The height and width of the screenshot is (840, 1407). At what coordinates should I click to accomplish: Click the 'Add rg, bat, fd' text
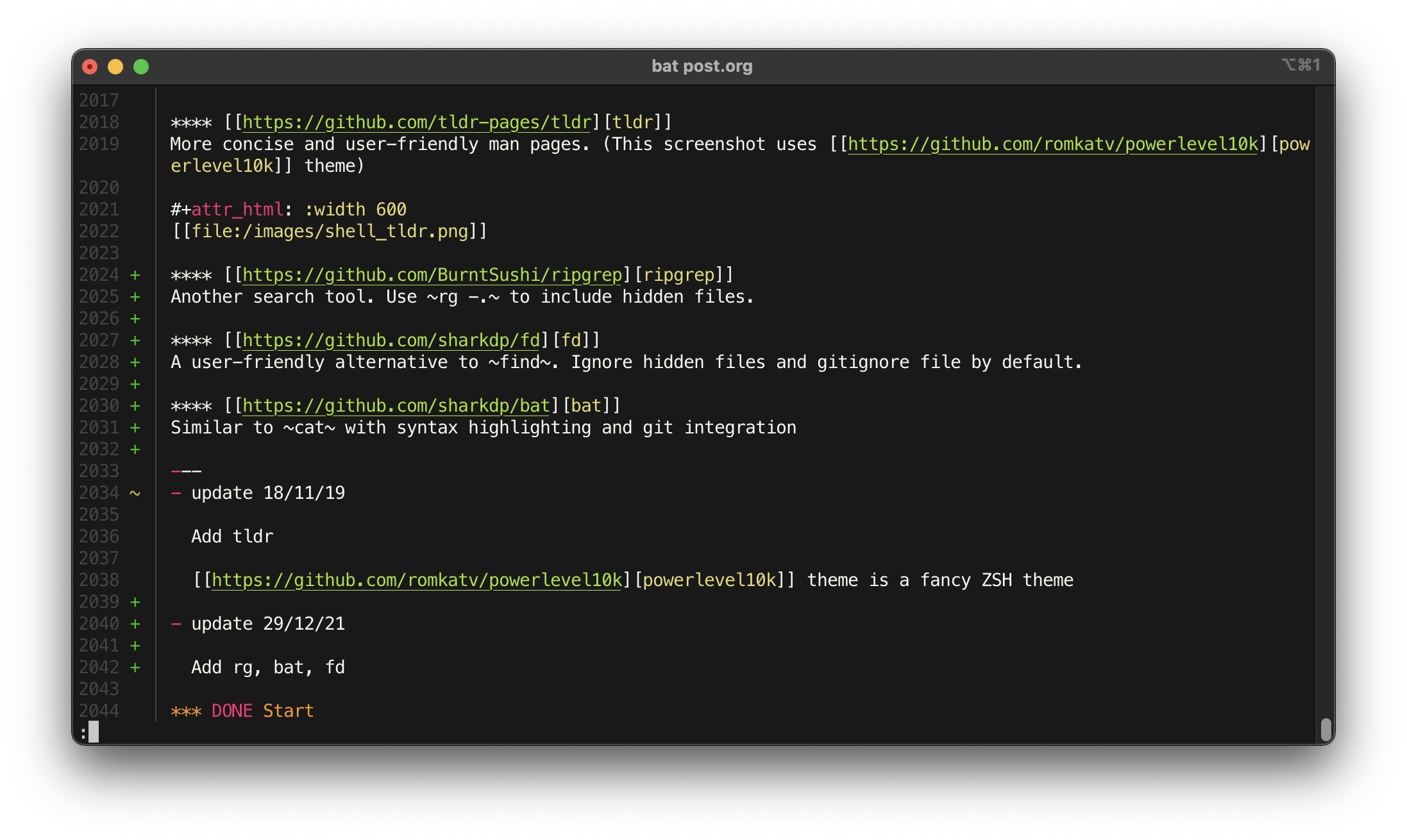click(268, 667)
